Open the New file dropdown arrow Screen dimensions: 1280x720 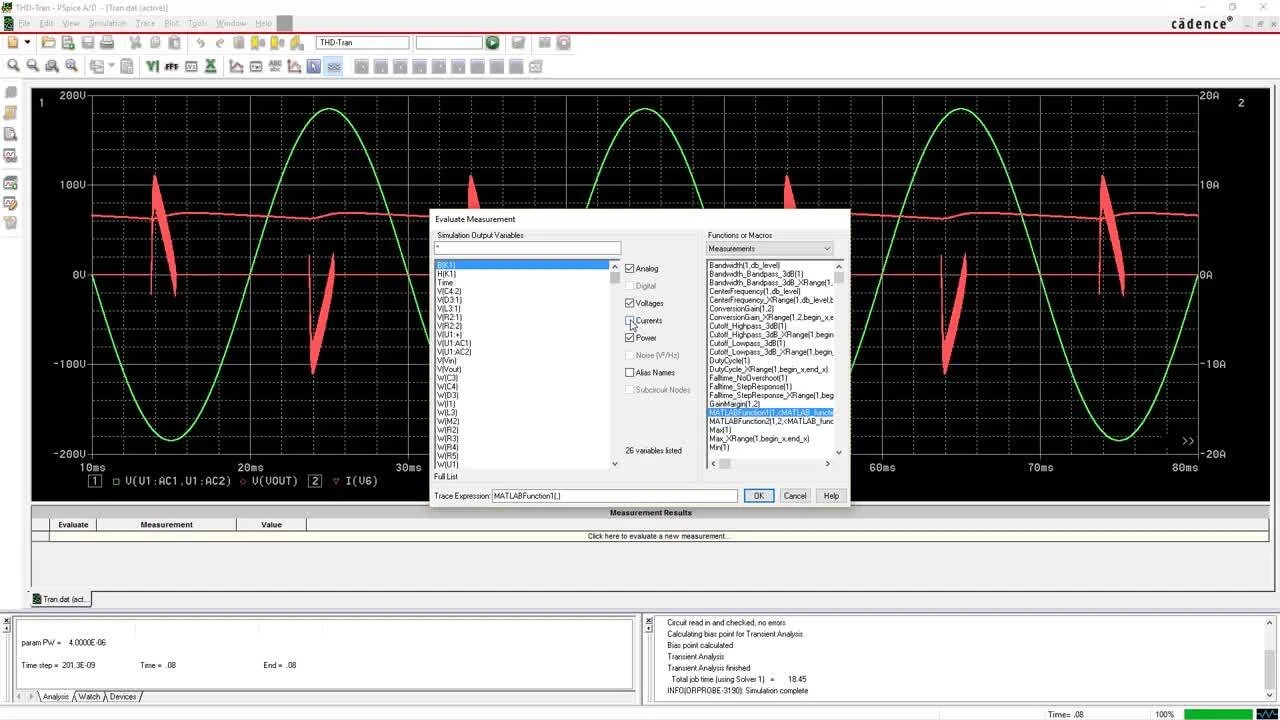pos(28,43)
